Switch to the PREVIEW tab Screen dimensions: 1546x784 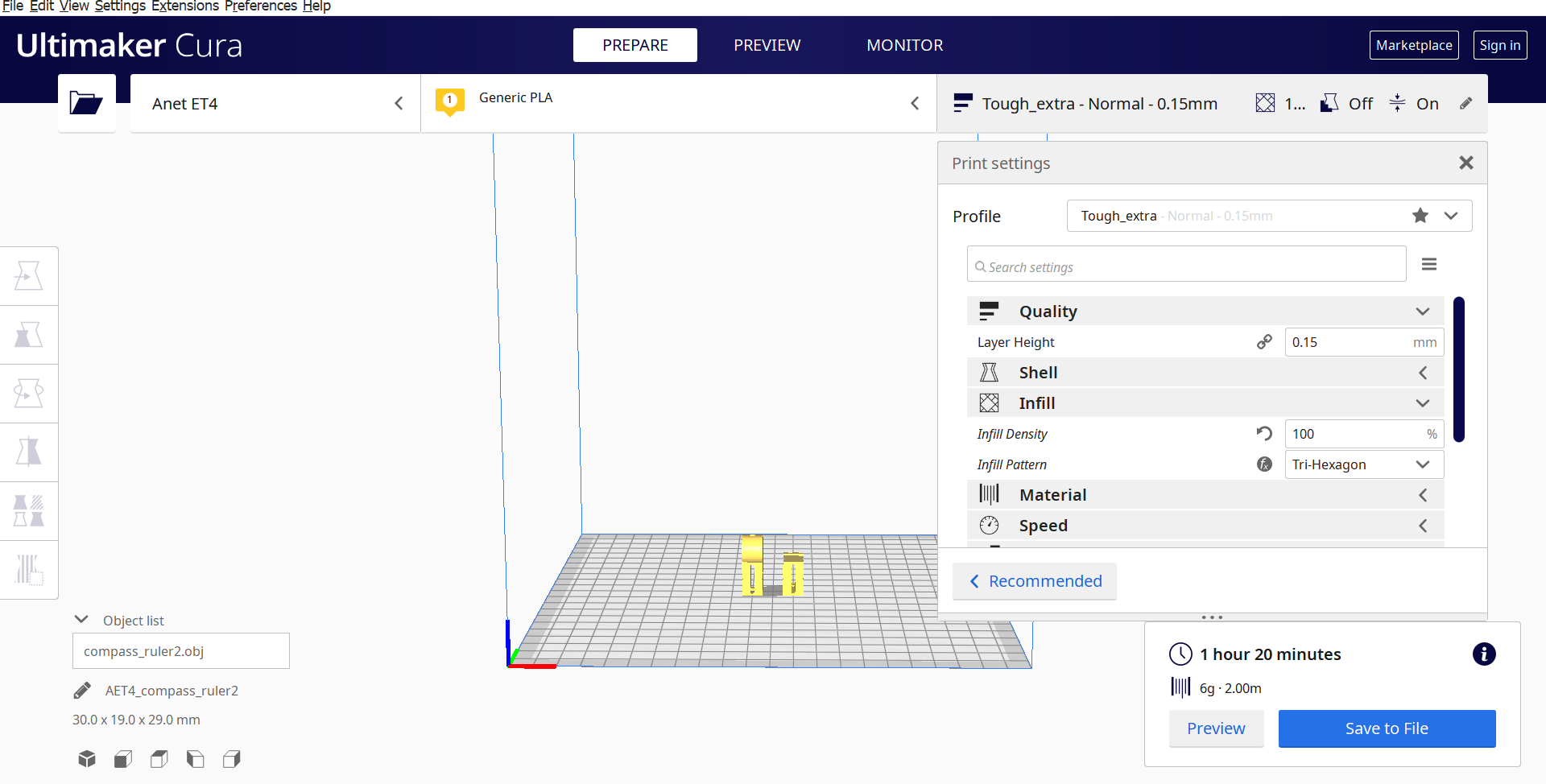coord(766,45)
